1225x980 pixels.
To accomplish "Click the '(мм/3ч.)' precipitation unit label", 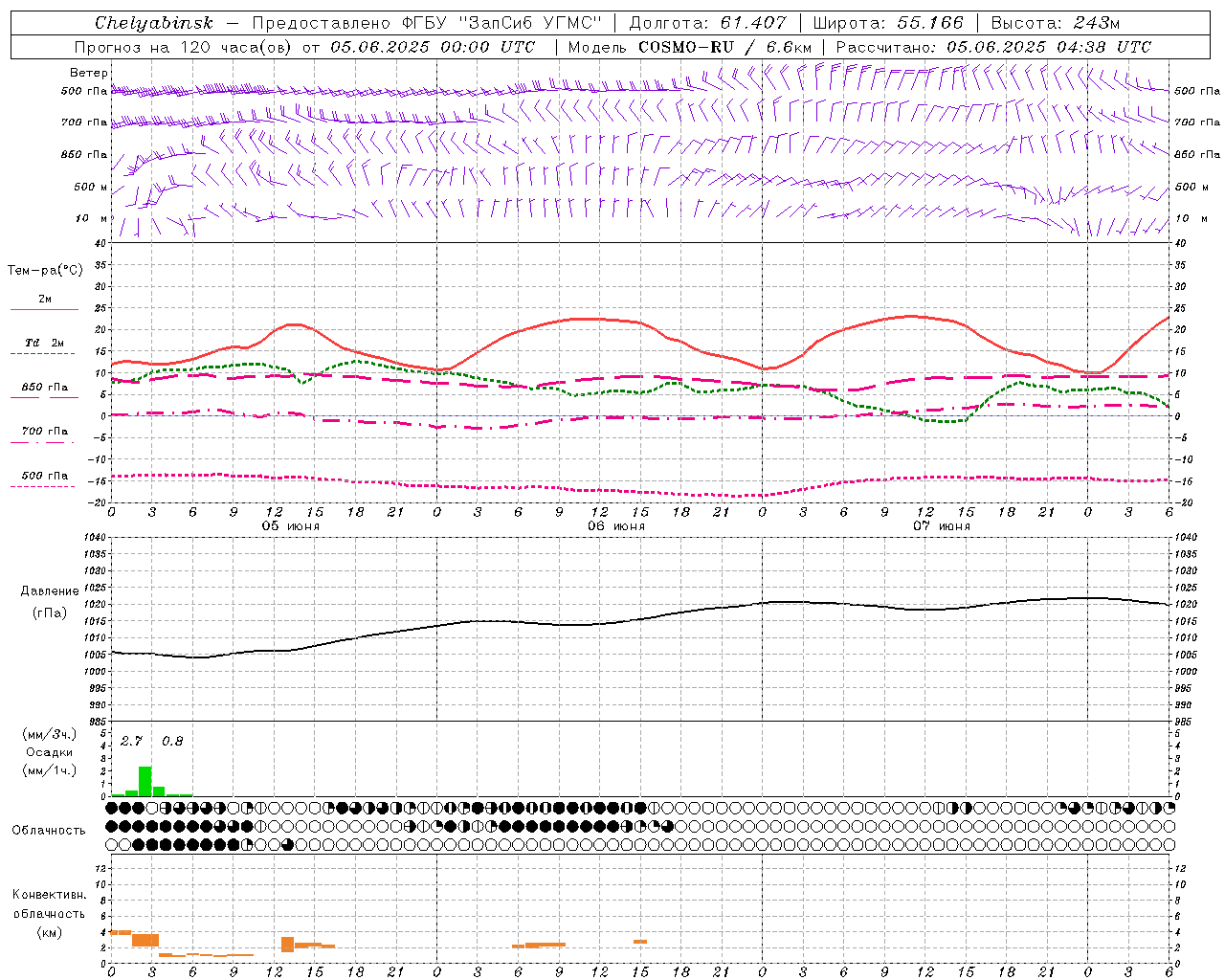I will tap(49, 734).
